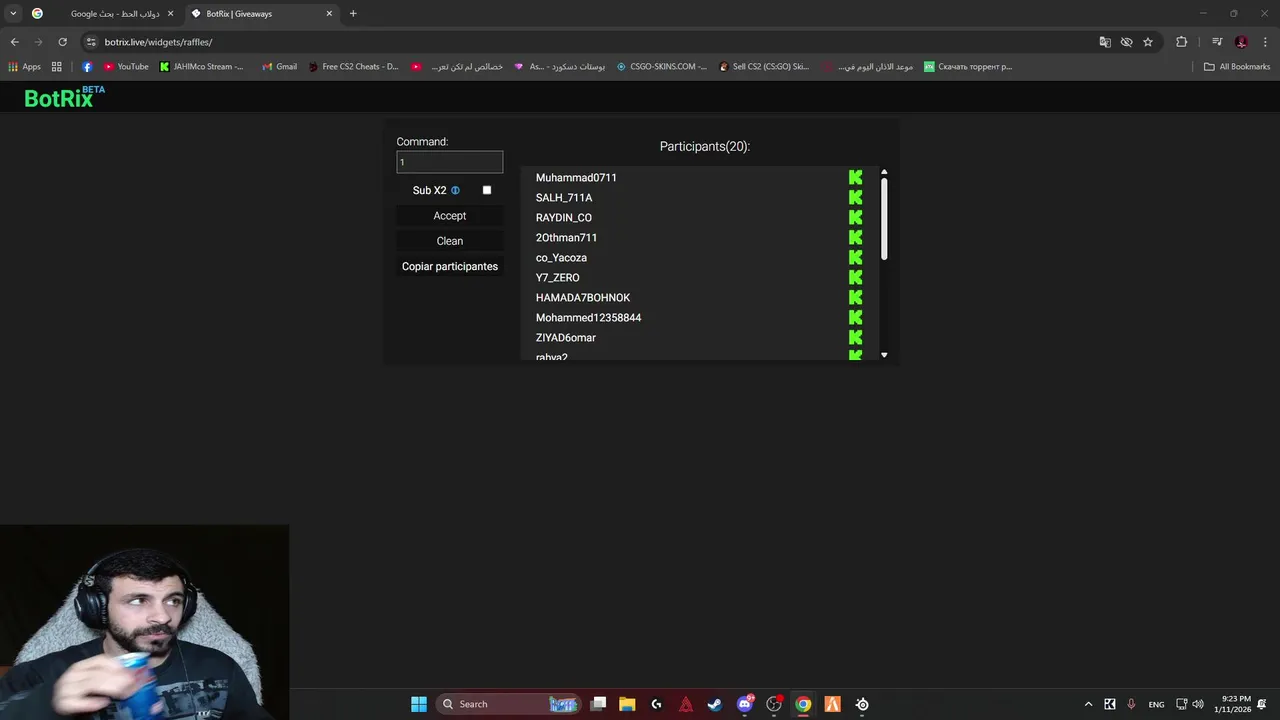This screenshot has width=1280, height=720.
Task: Bookmark this page with star icon
Action: pyautogui.click(x=1148, y=42)
